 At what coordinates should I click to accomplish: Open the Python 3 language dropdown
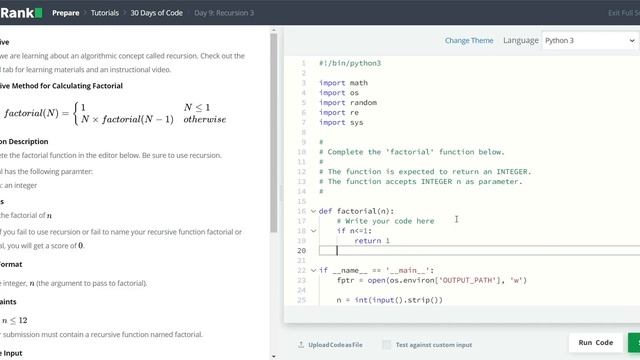coord(589,40)
